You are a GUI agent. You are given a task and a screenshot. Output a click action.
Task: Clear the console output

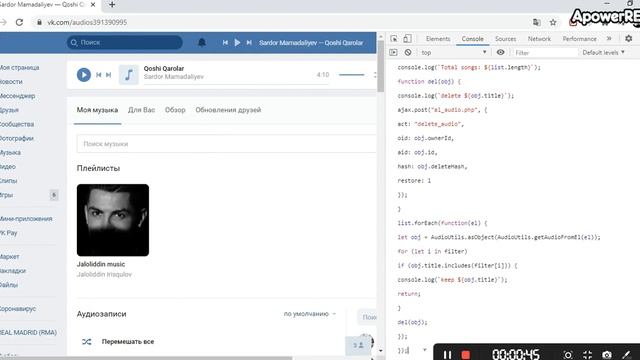pyautogui.click(x=408, y=52)
